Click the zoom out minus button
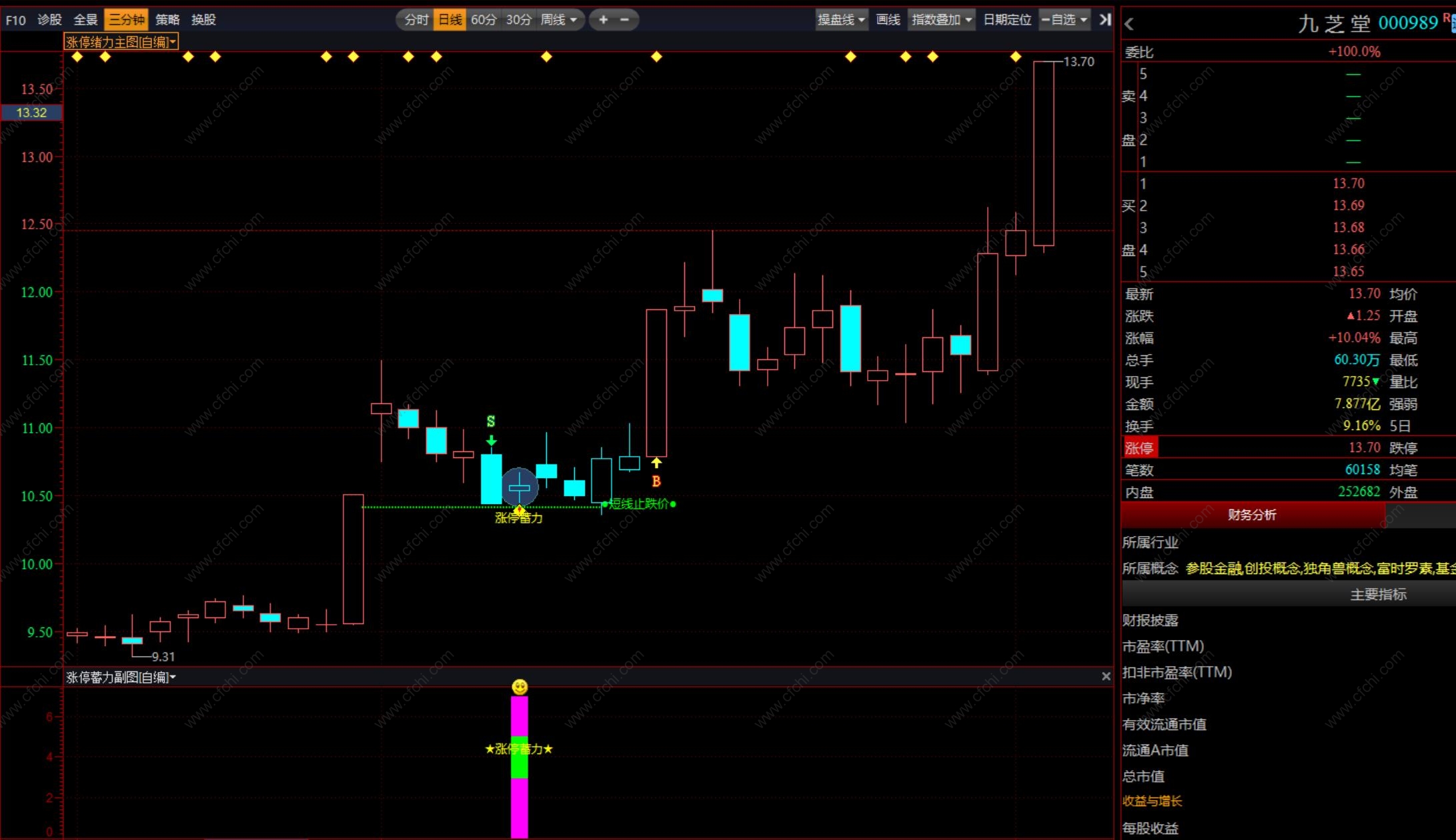 coord(625,19)
